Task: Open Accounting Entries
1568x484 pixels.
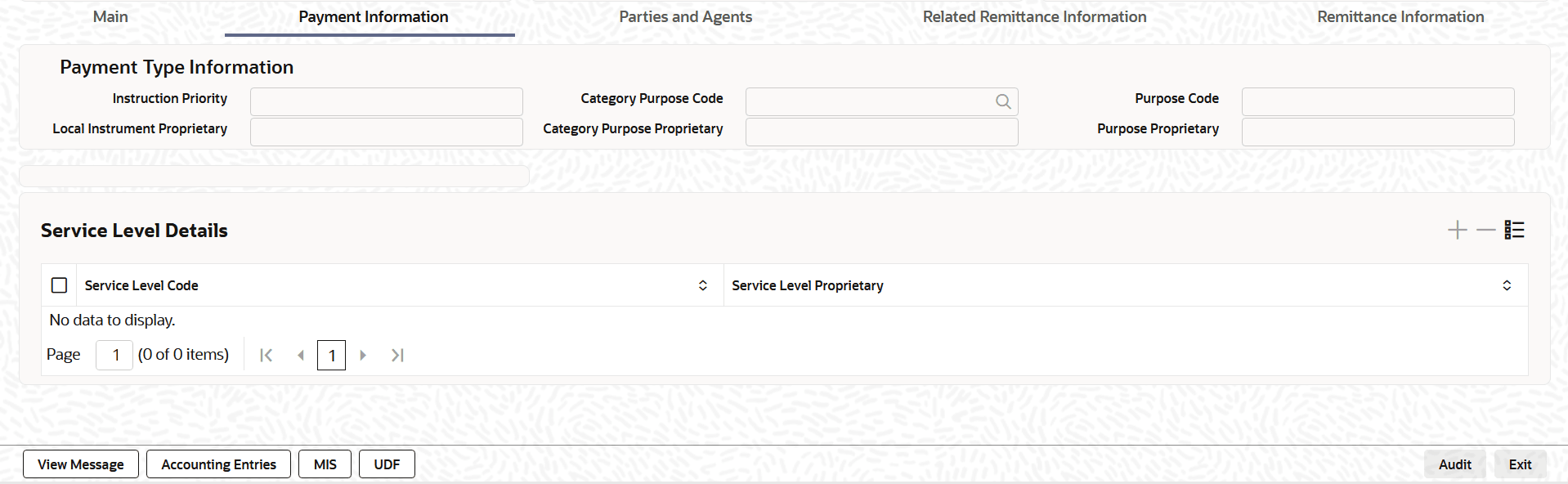Action: coord(218,464)
